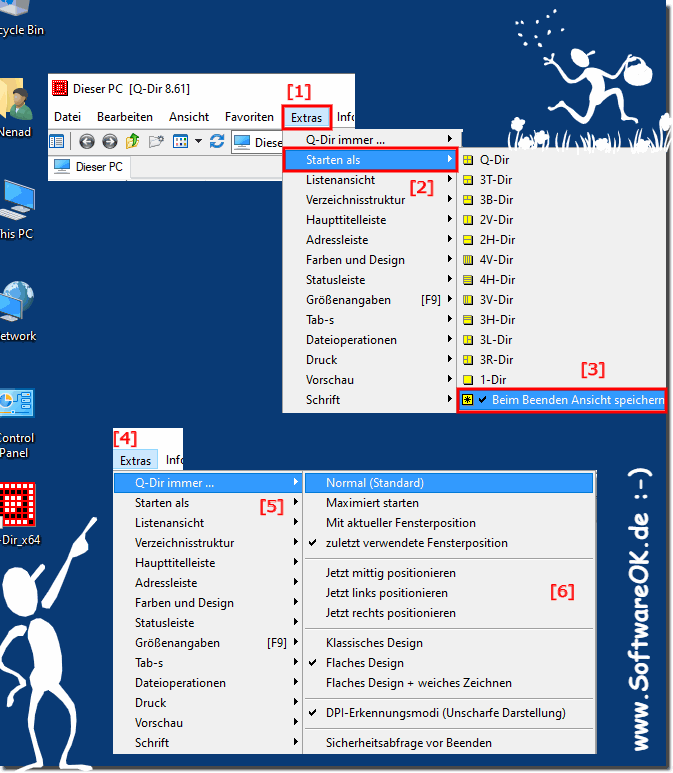Expand Farben und Design in upper menu
Image resolution: width=673 pixels, height=773 pixels.
coord(370,260)
